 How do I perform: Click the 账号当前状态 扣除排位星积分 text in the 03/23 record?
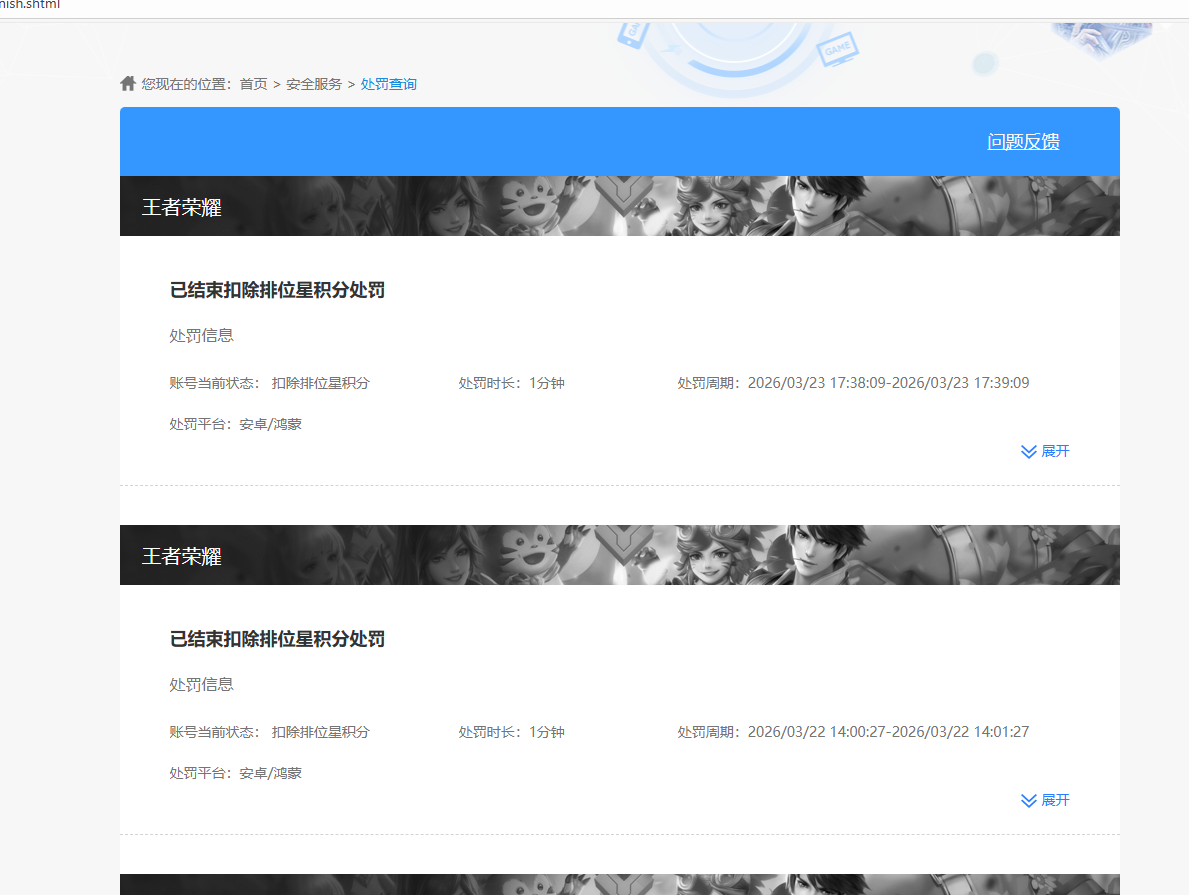(269, 383)
